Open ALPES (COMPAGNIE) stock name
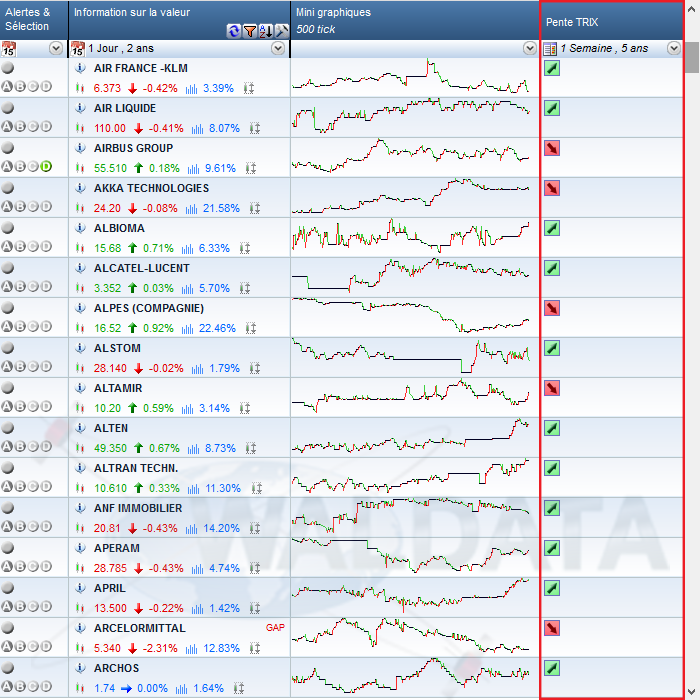 pos(149,308)
